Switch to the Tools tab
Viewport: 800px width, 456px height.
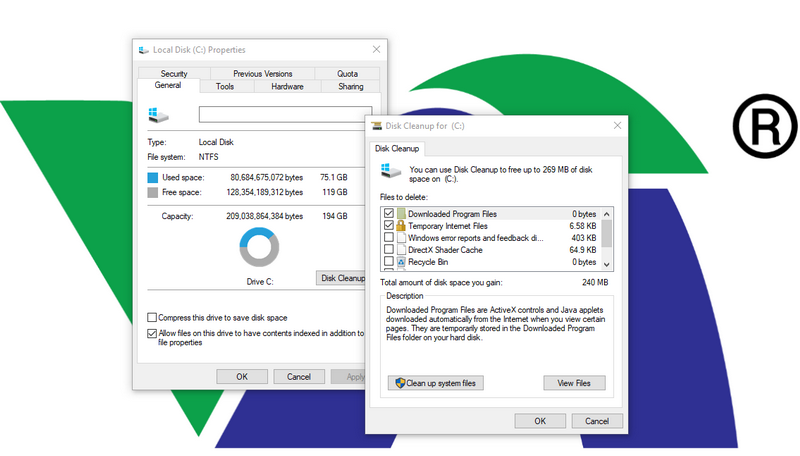click(224, 86)
